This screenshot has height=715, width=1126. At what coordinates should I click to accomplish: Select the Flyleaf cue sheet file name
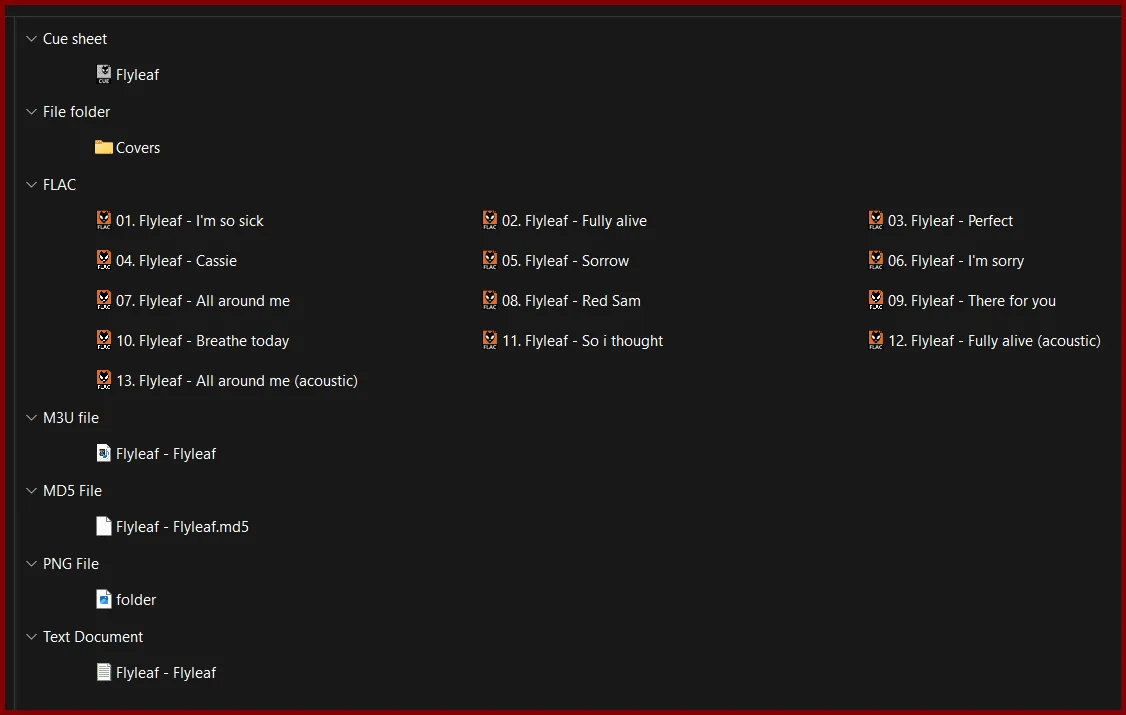pyautogui.click(x=137, y=75)
